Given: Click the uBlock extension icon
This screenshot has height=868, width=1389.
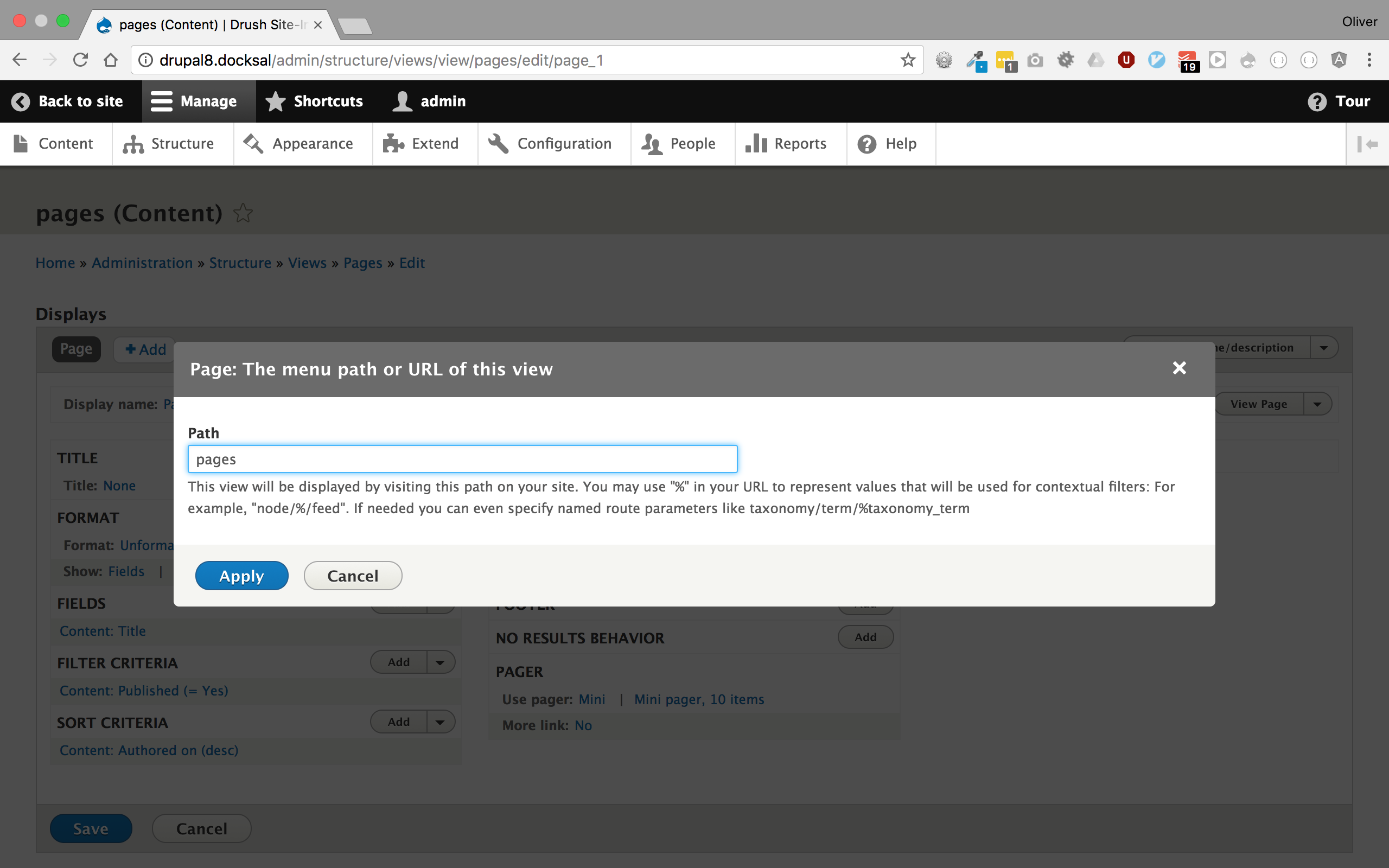Looking at the screenshot, I should [x=1125, y=60].
